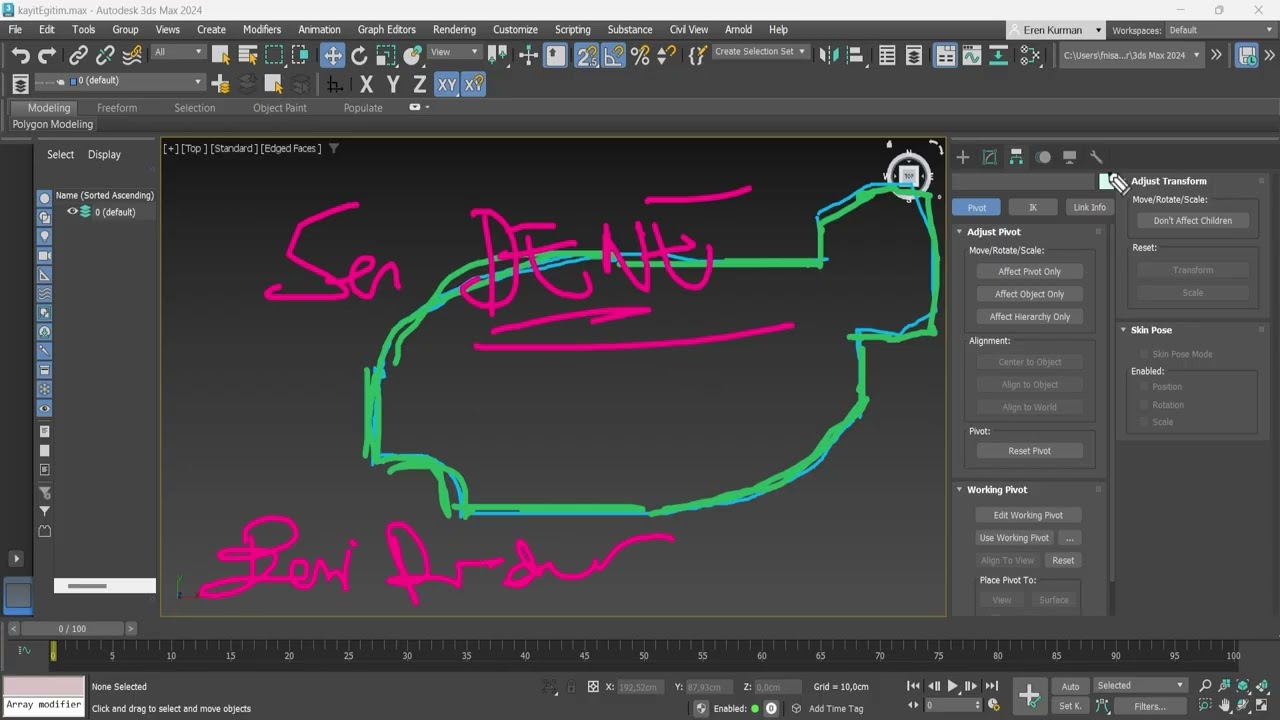Open the project path dropdown
The height and width of the screenshot is (720, 1280).
click(x=1131, y=56)
